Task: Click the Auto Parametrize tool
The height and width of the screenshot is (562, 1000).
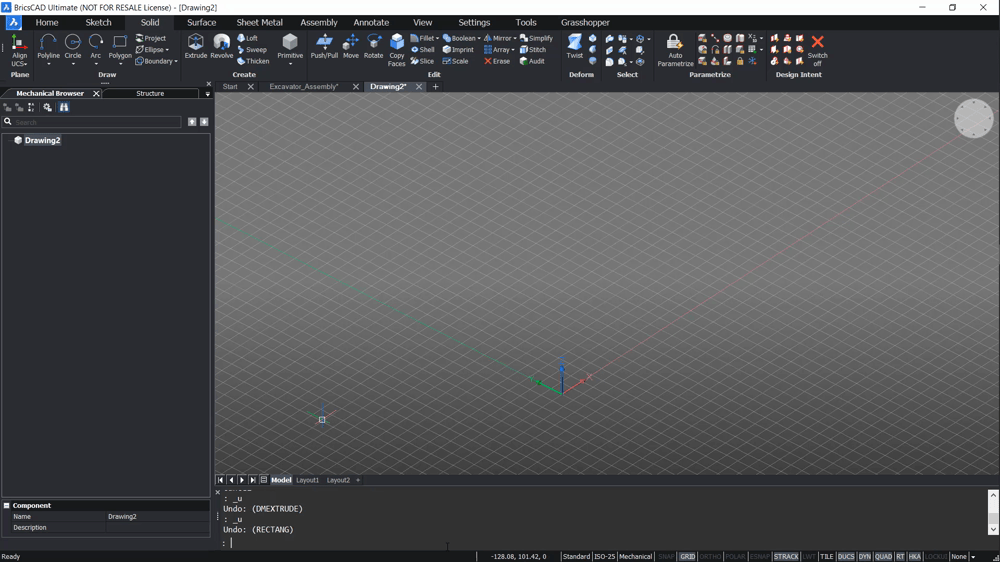Action: [675, 50]
